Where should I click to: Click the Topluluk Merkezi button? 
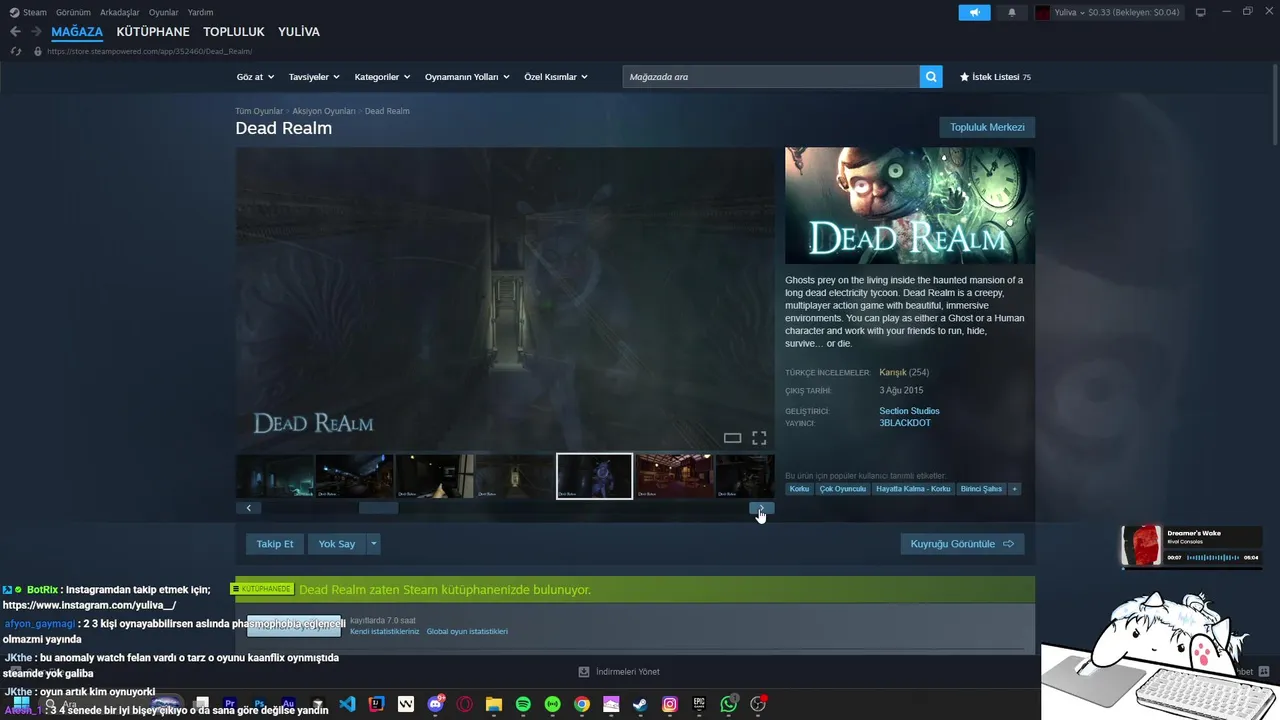(x=987, y=127)
